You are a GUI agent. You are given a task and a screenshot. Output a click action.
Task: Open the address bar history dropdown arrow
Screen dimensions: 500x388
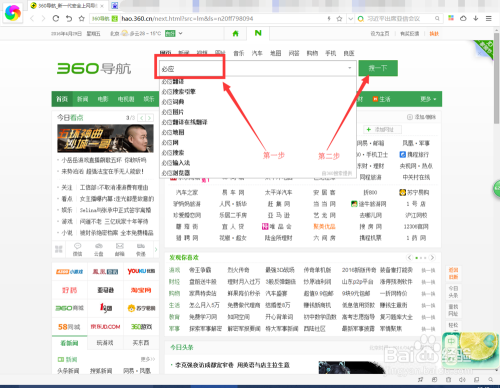[350, 19]
